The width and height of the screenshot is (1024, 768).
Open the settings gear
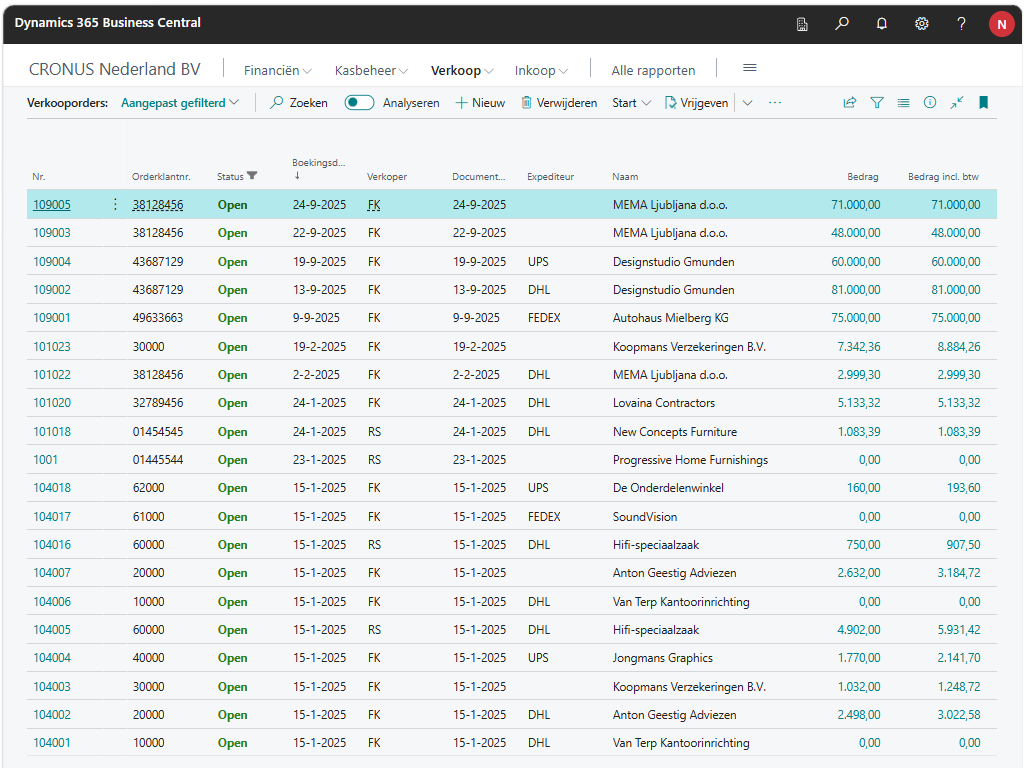(x=922, y=24)
